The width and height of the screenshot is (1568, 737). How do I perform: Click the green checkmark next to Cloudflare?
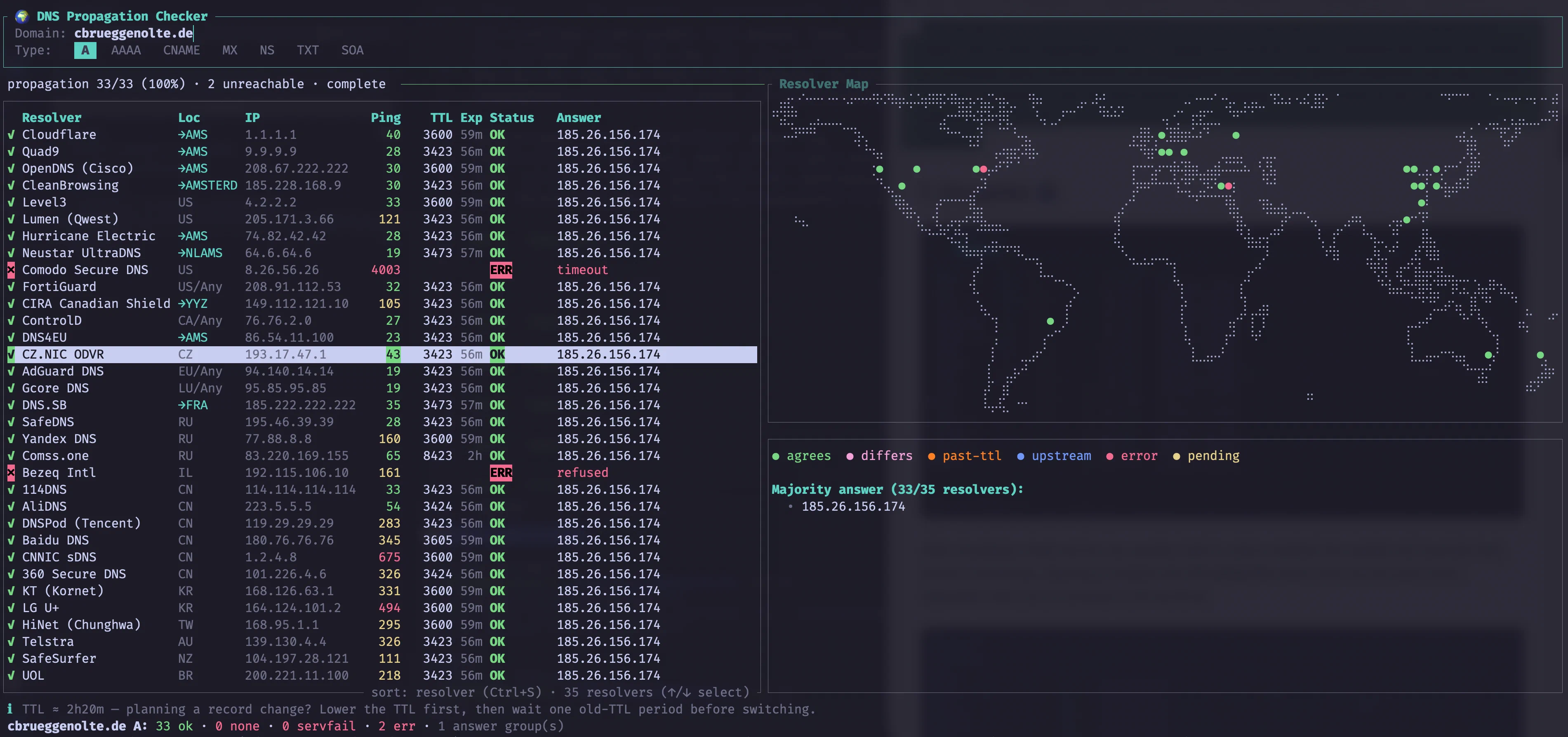click(11, 134)
